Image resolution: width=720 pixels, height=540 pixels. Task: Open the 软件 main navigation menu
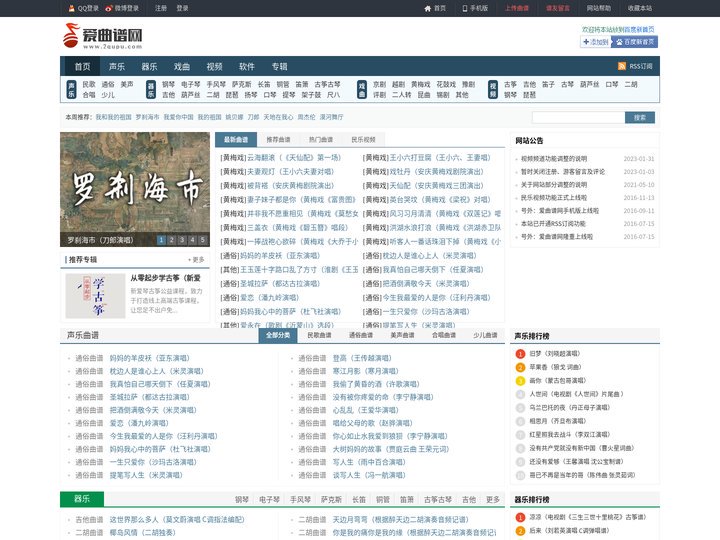click(x=247, y=67)
